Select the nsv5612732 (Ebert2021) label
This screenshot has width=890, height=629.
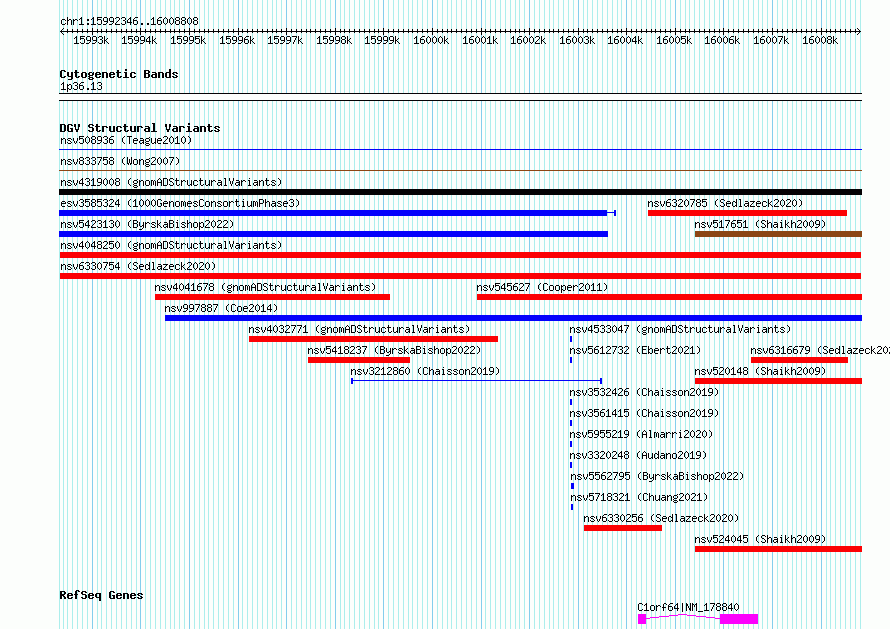pos(635,350)
